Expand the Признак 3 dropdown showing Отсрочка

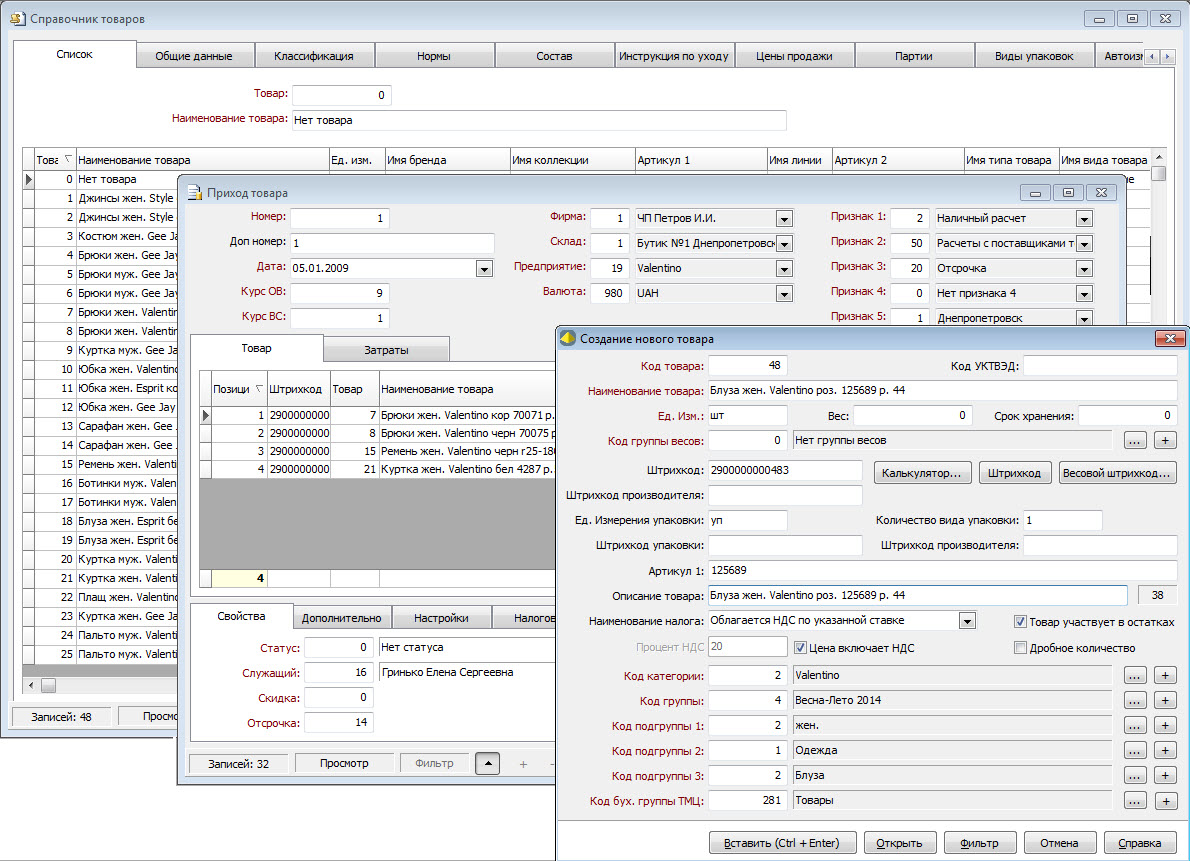click(x=1085, y=269)
